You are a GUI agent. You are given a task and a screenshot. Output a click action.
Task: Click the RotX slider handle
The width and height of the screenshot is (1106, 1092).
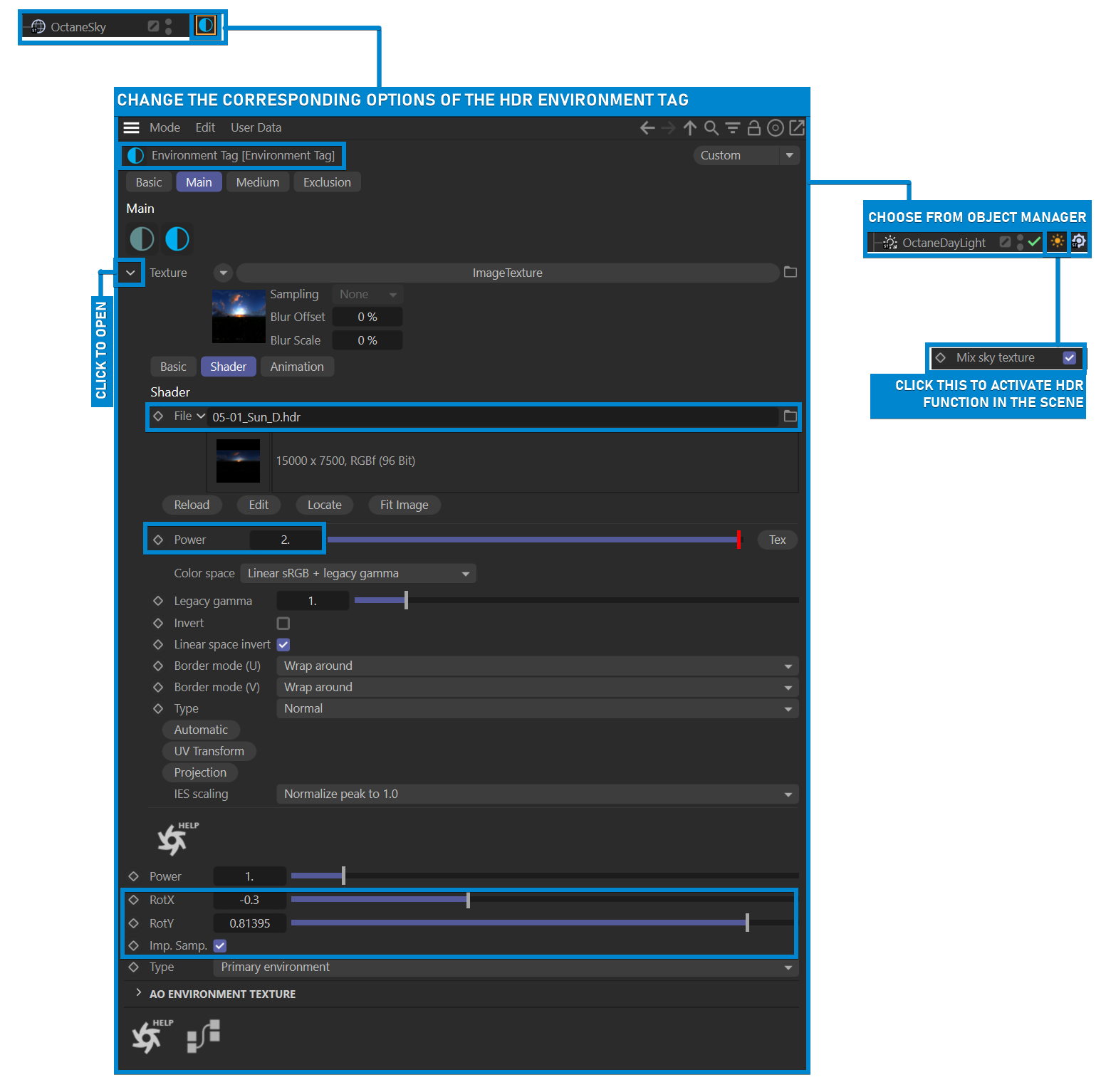click(468, 901)
